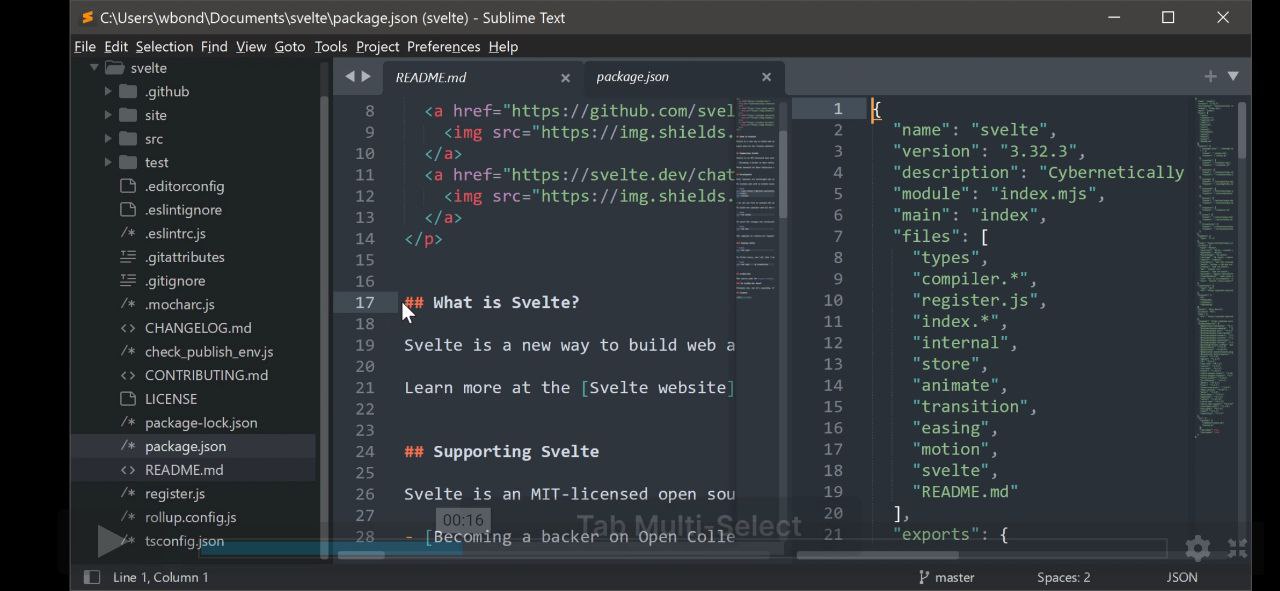Open the Goto menu
The image size is (1280, 591).
290,47
